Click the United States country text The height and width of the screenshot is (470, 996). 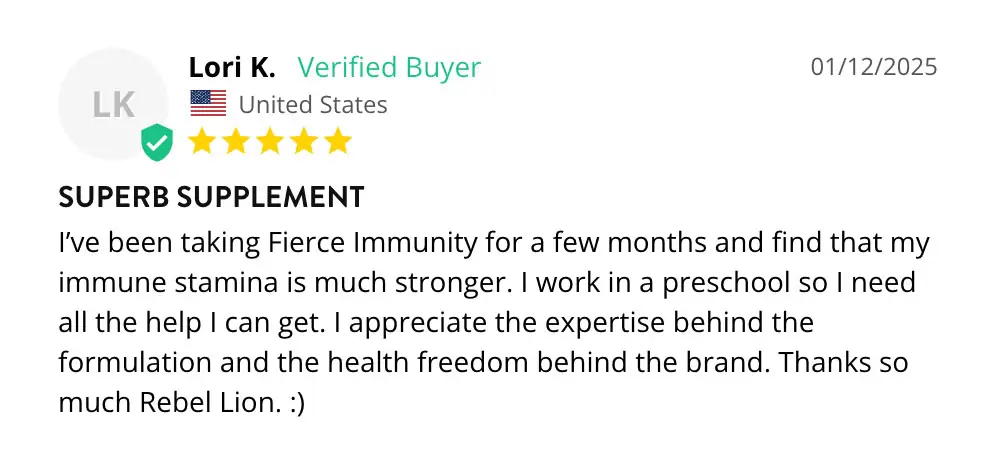pos(313,104)
